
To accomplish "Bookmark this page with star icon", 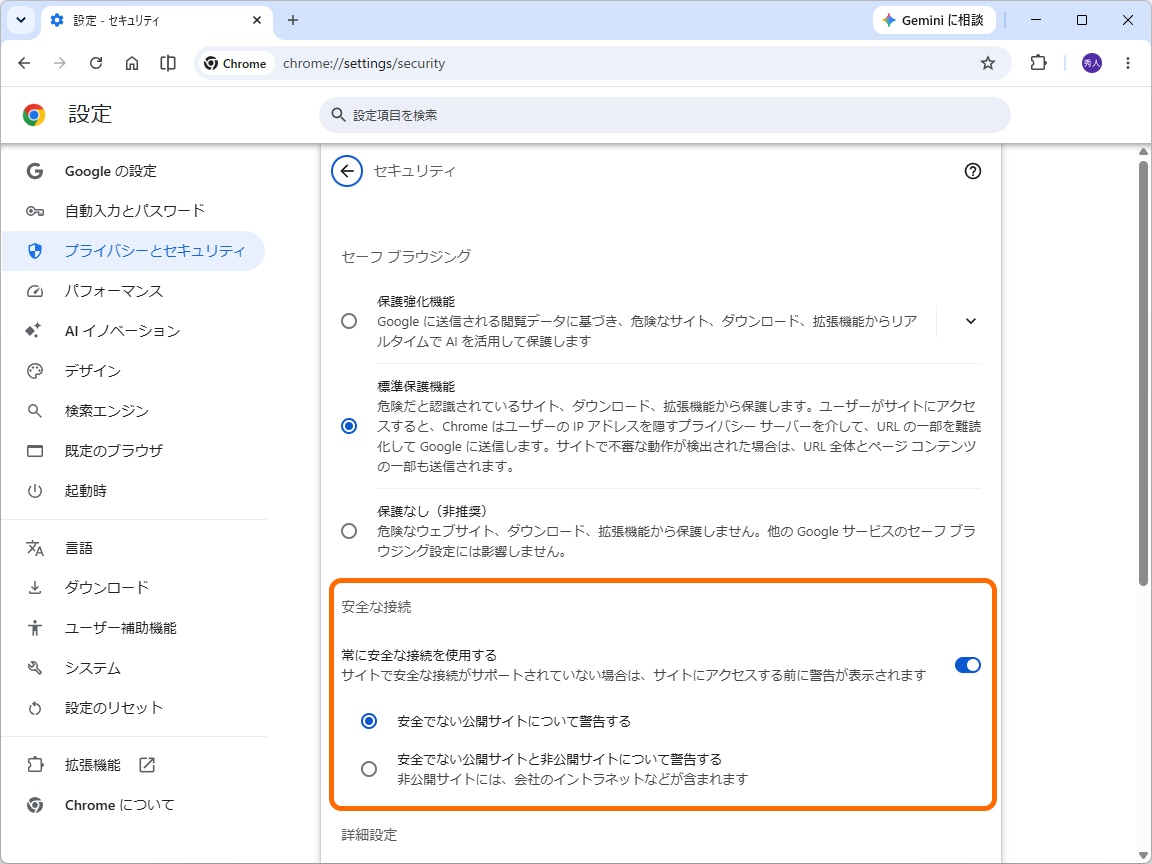I will coord(988,63).
